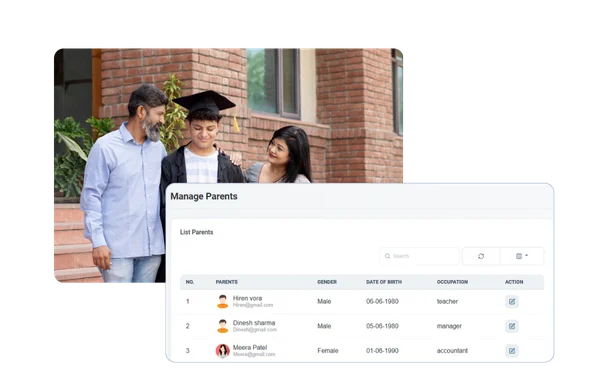
Task: Open the columns view dropdown
Action: [522, 256]
